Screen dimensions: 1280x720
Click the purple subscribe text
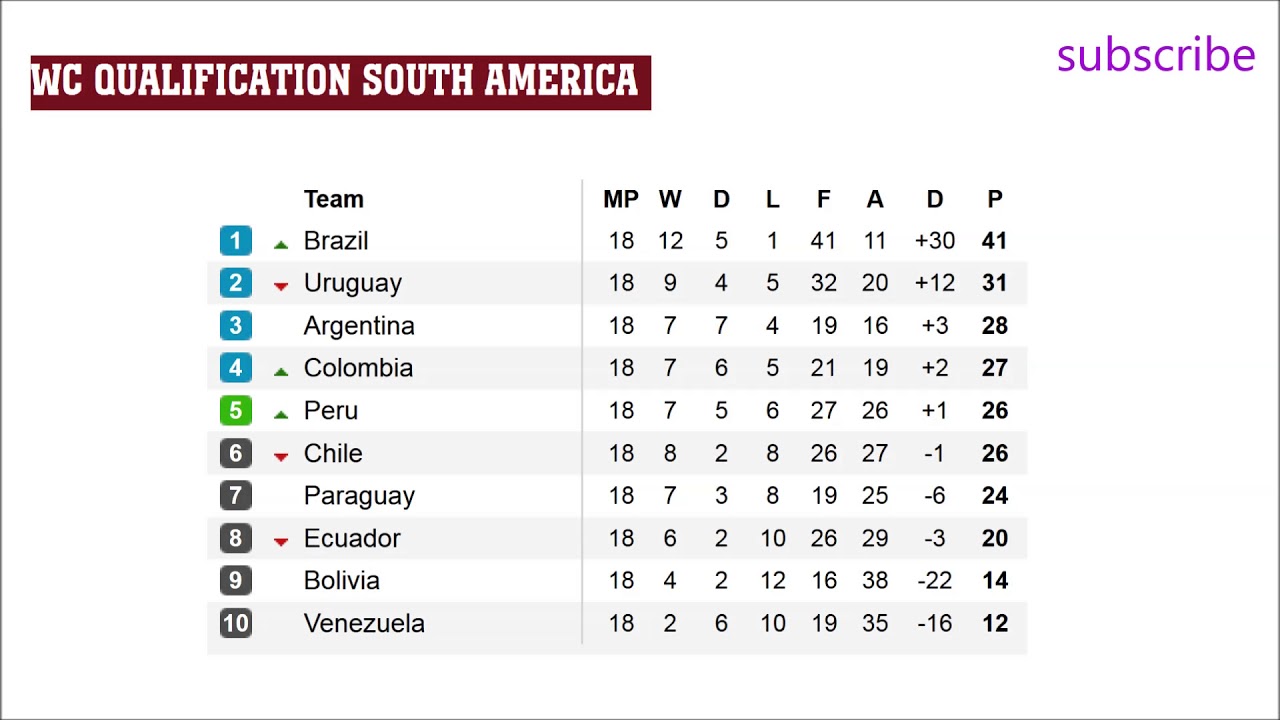[x=1155, y=56]
